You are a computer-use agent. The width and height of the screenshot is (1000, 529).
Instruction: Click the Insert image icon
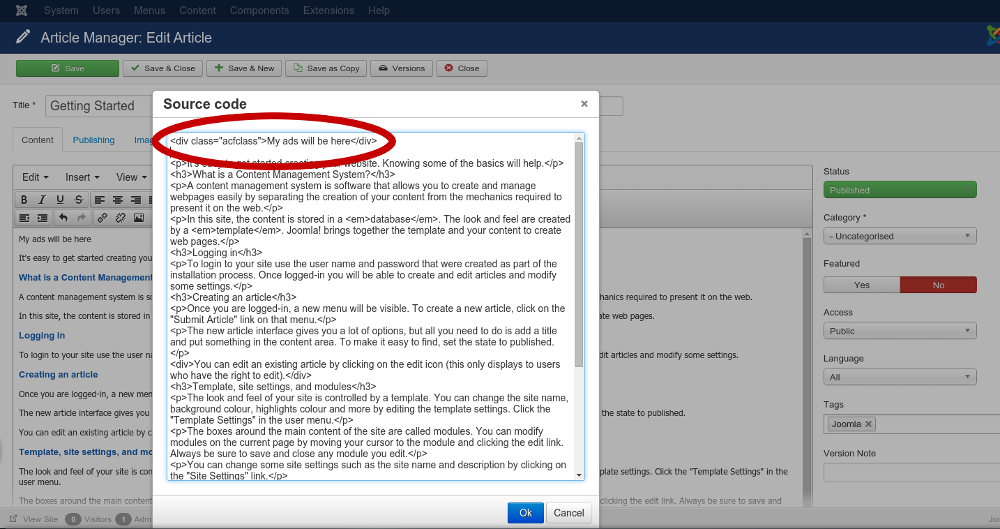(139, 217)
